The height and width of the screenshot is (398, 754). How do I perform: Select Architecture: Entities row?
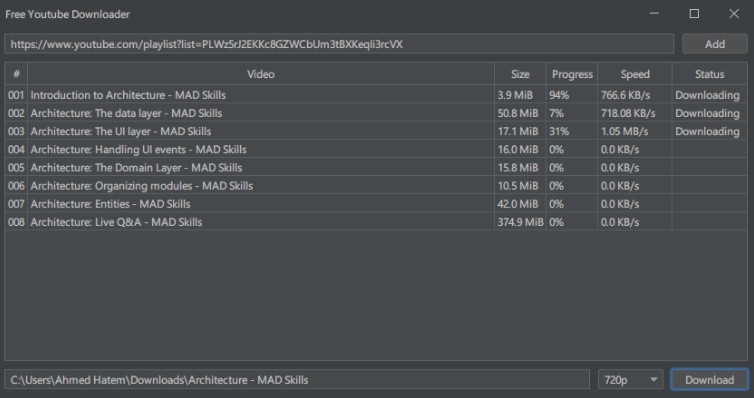(376, 204)
